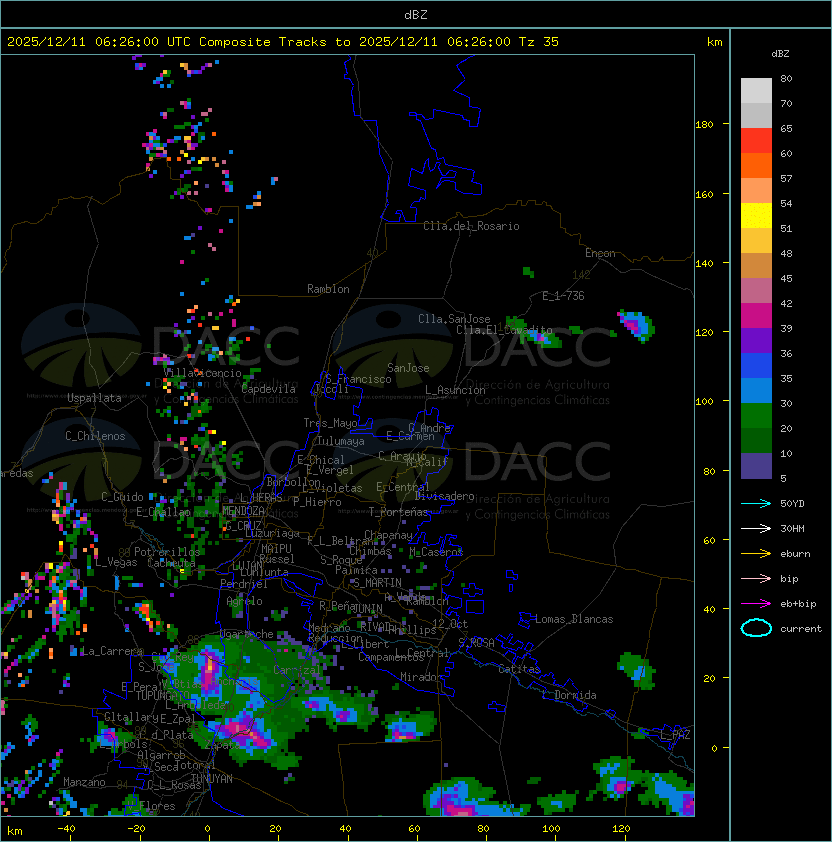832x842 pixels.
Task: Click the cyan 50YD arrow in legend
Action: pyautogui.click(x=756, y=503)
